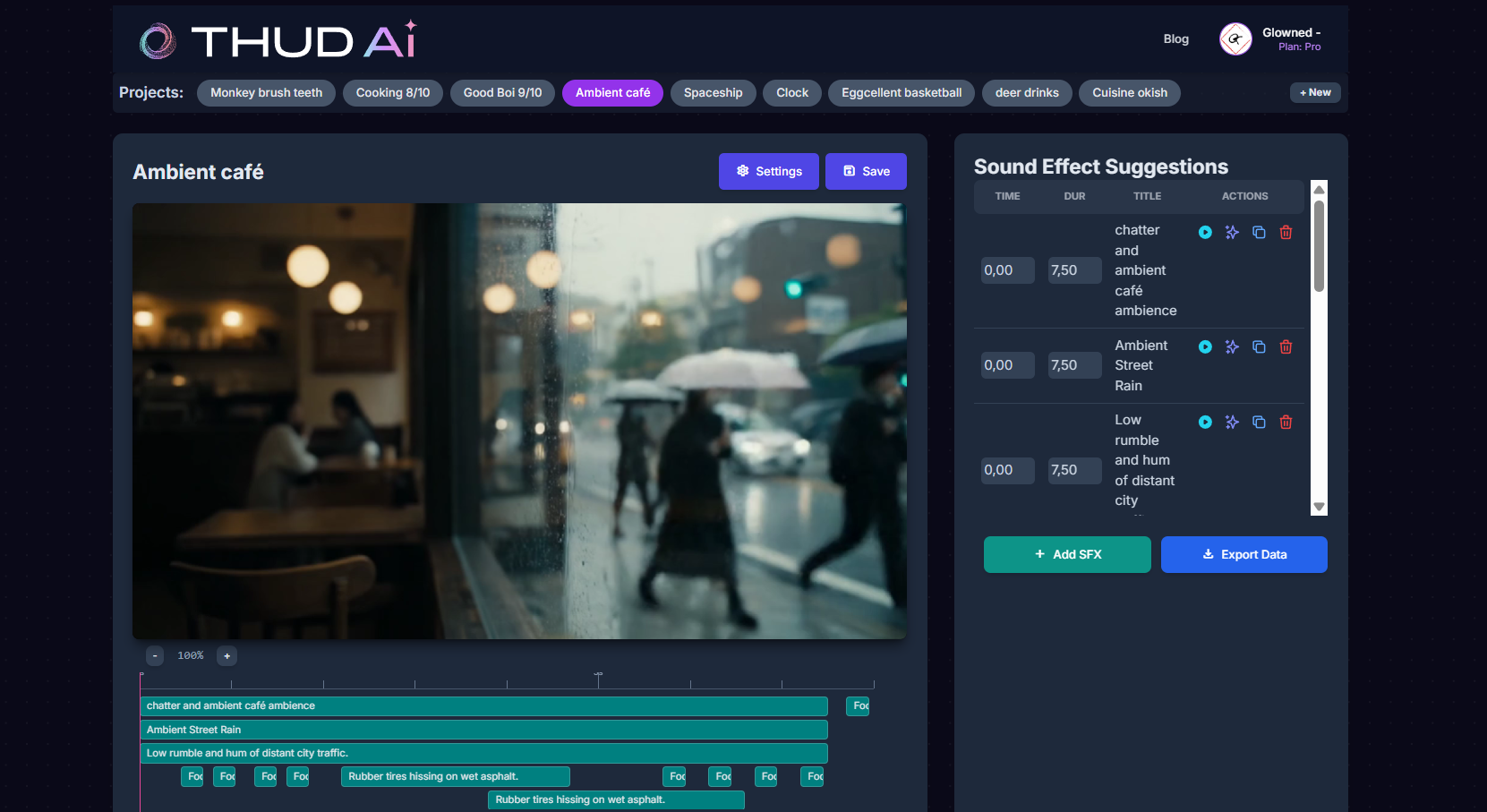
Task: Edit duration field of Low rumble row
Action: tap(1075, 470)
